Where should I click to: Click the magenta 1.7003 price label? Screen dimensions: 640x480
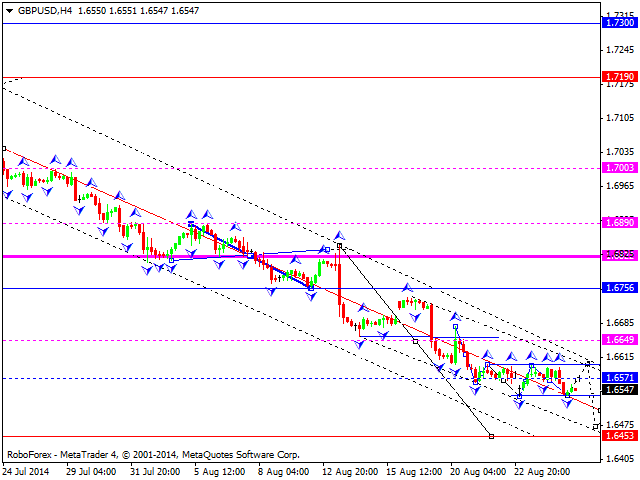[620, 168]
